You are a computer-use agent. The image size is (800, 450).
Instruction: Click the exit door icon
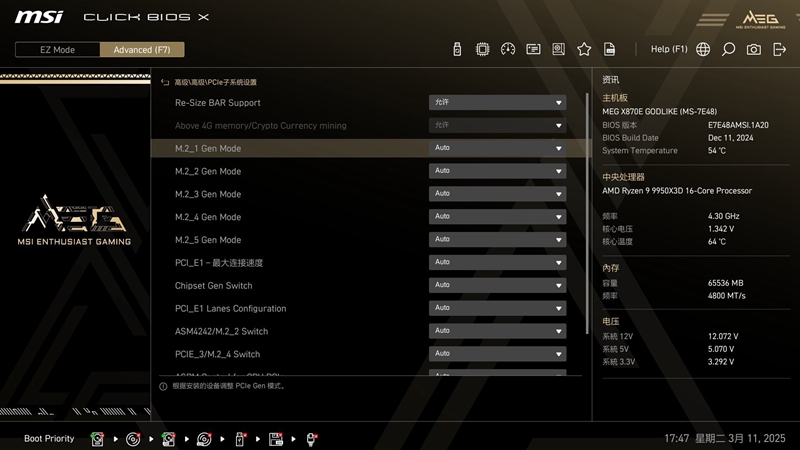click(779, 49)
